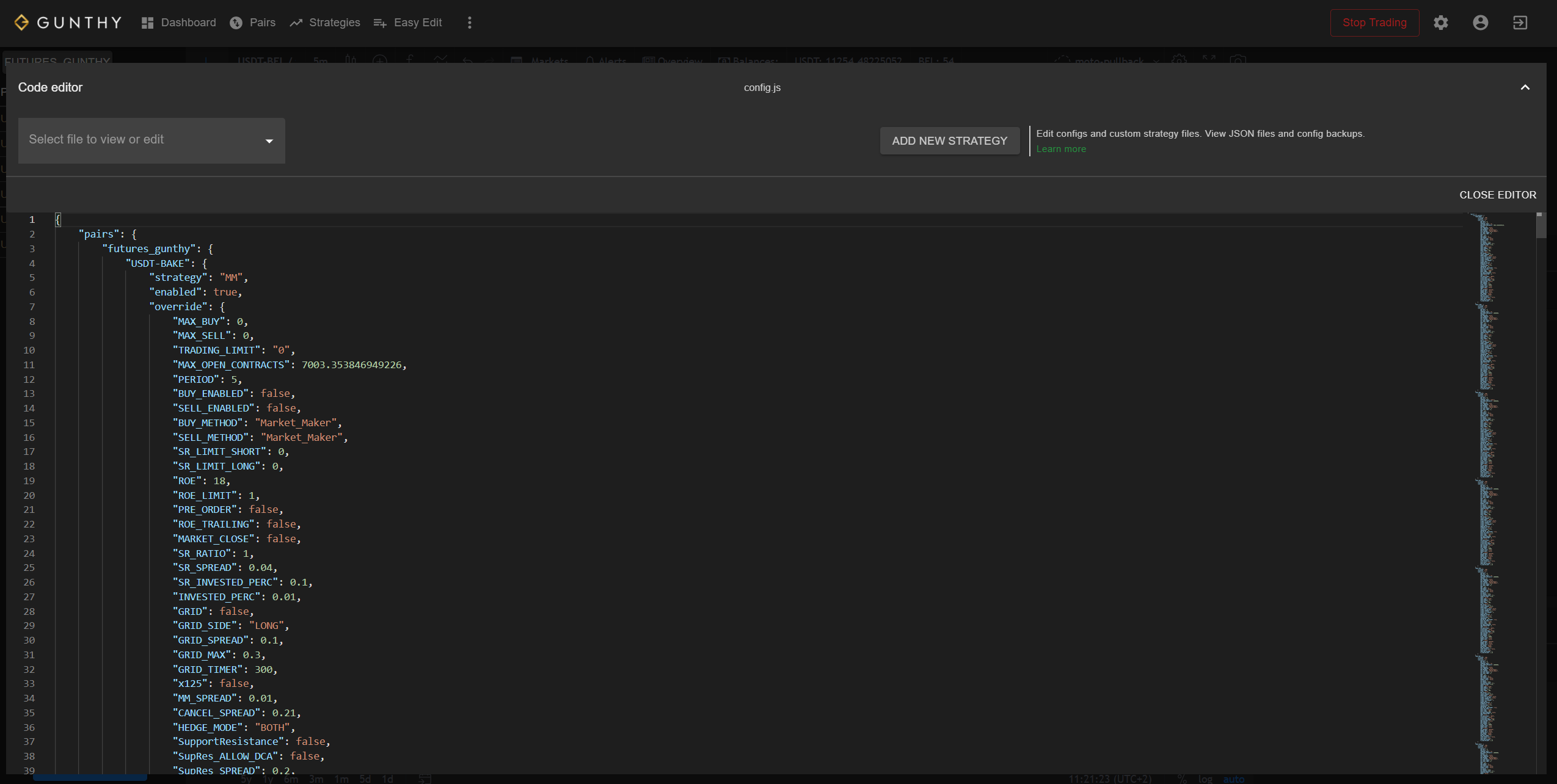
Task: Open the Dashboard page
Action: pos(179,23)
